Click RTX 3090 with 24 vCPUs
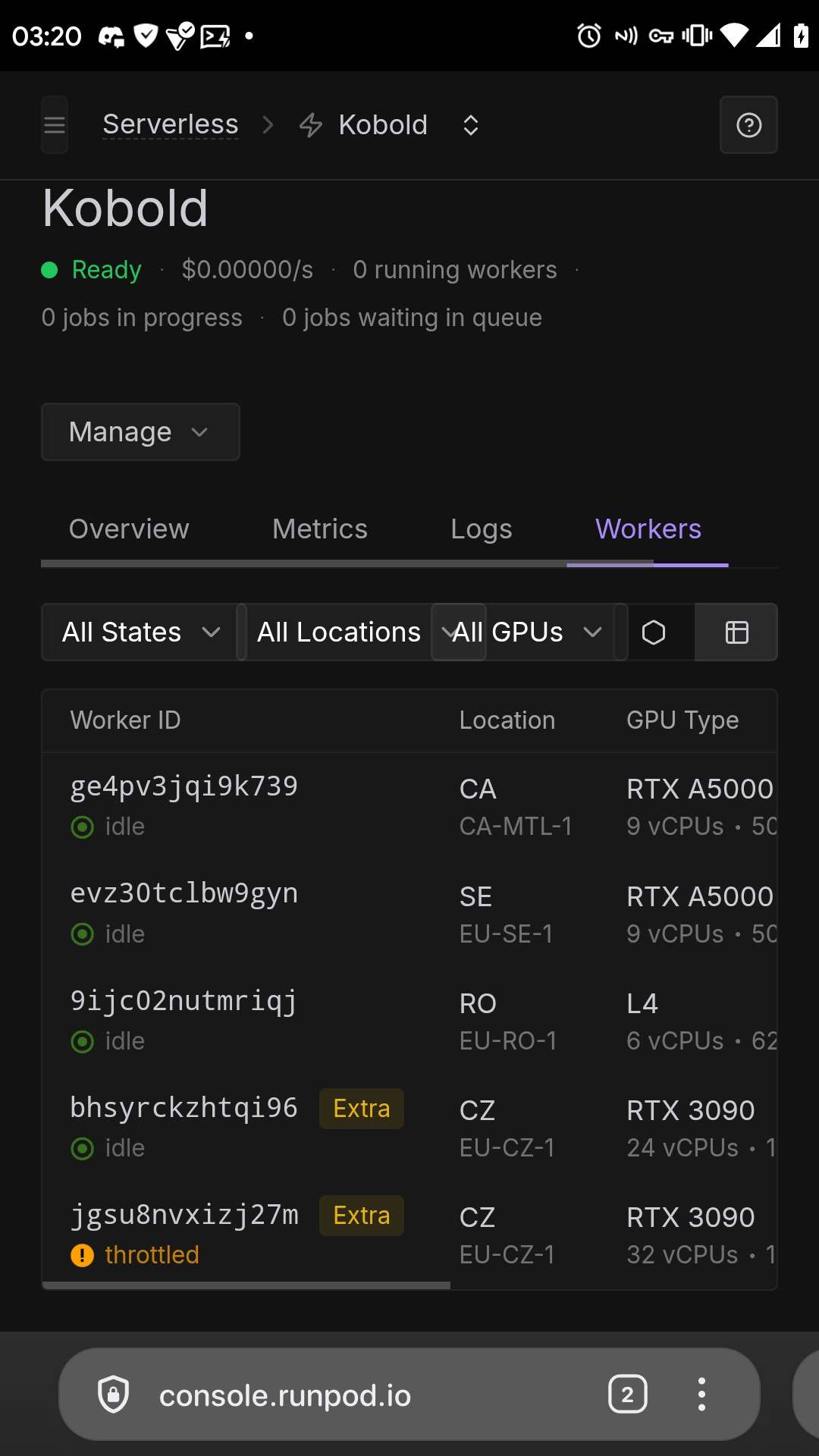Image resolution: width=819 pixels, height=1456 pixels. tap(691, 1111)
